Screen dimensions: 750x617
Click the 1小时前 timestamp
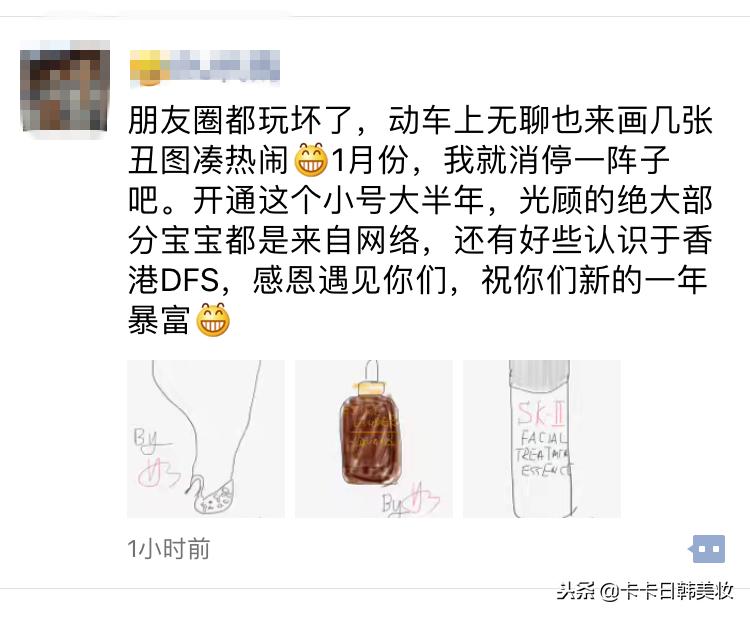[168, 549]
